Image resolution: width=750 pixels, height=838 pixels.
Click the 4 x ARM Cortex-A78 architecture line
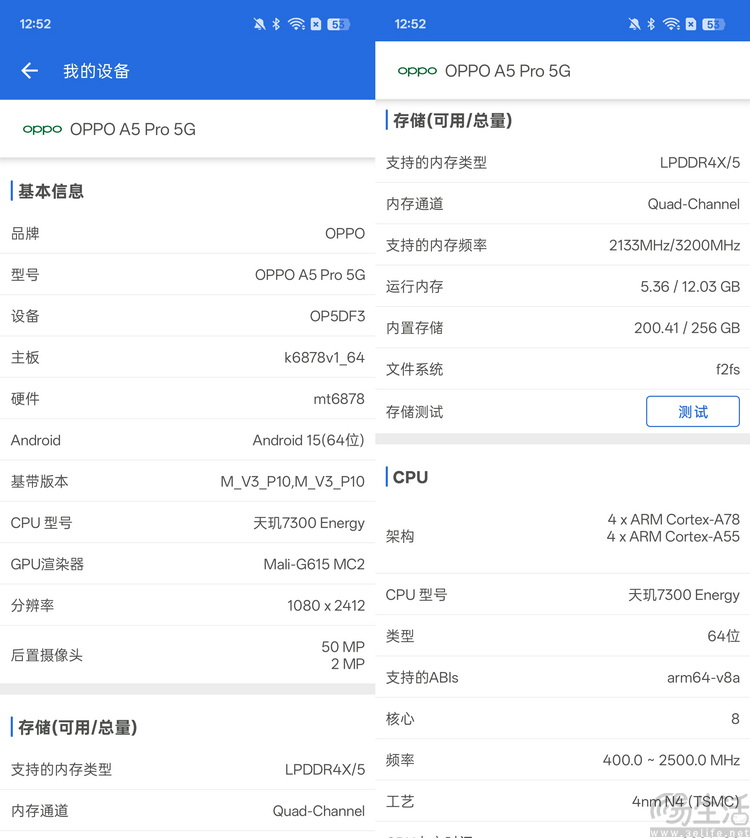[x=674, y=519]
